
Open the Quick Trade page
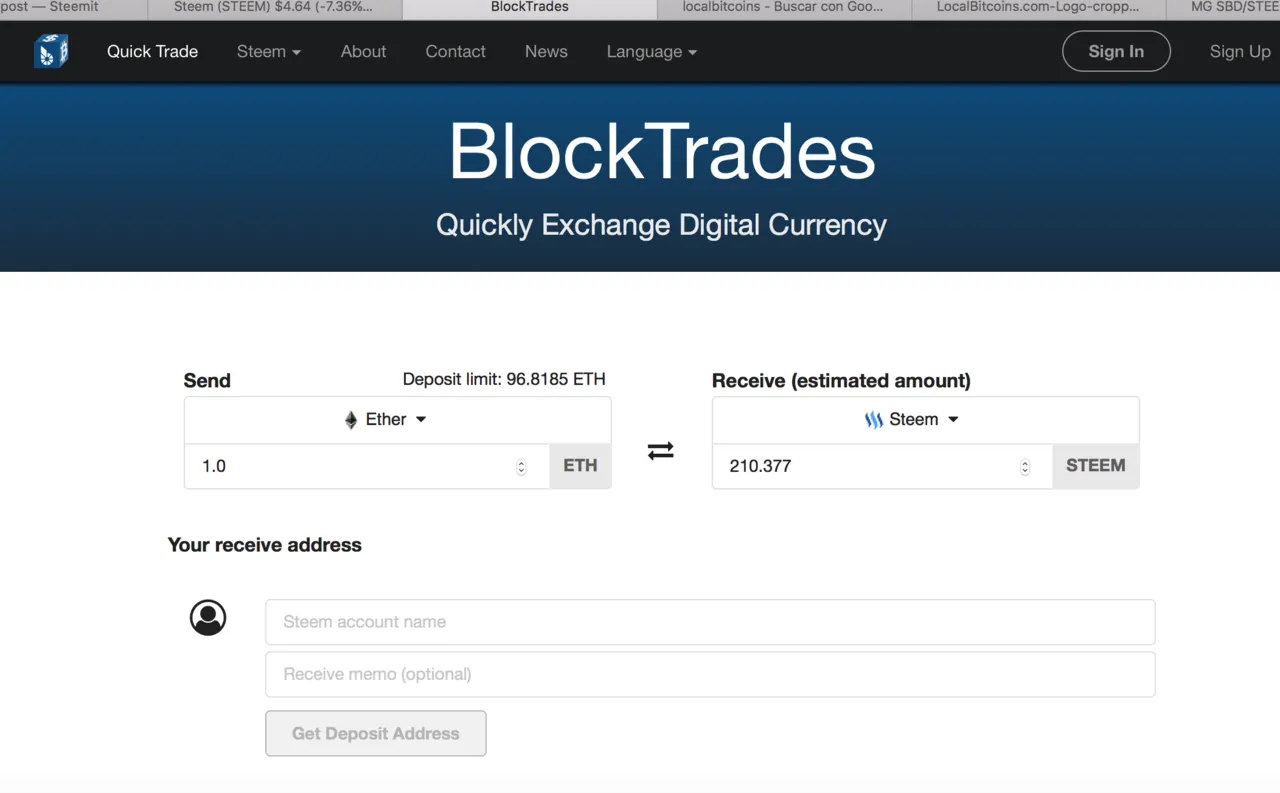[x=152, y=51]
